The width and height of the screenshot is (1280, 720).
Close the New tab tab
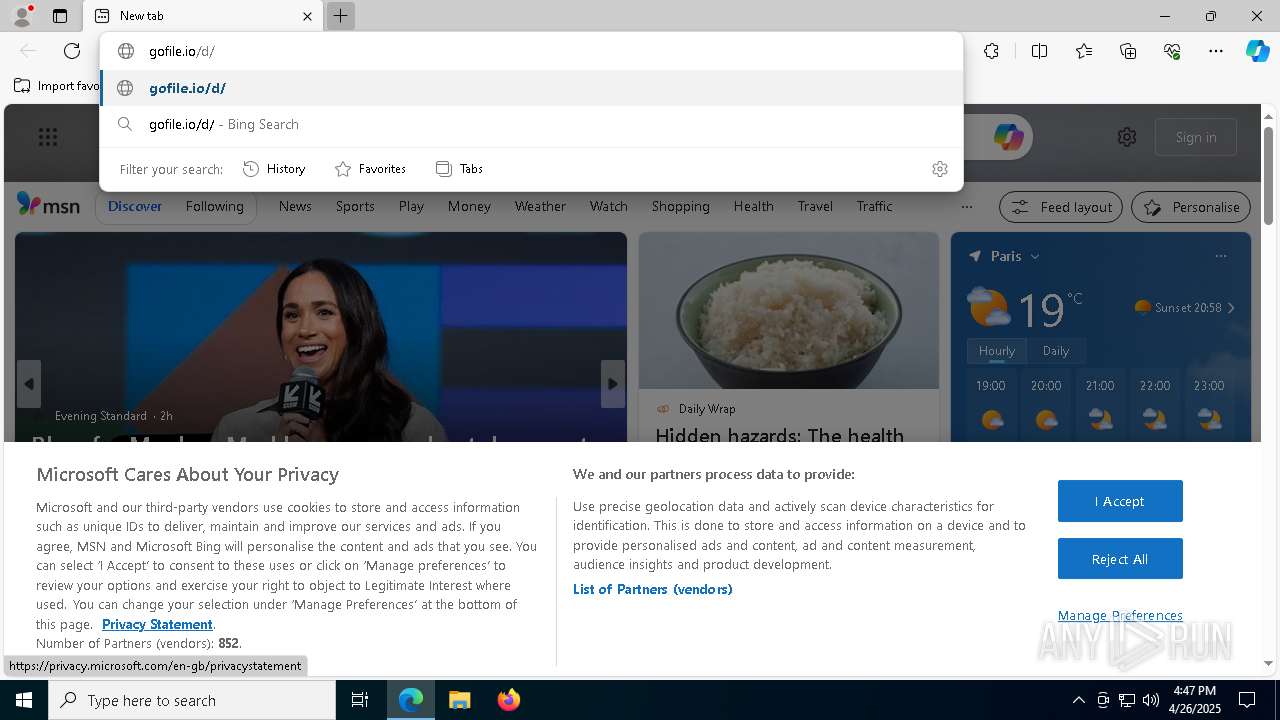(307, 16)
